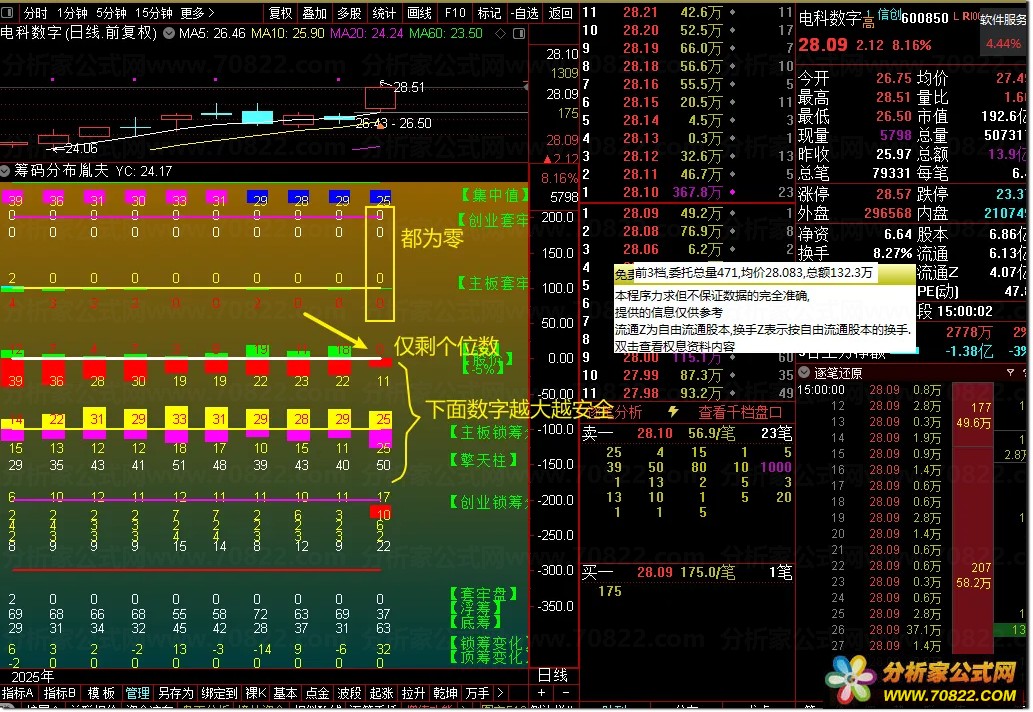Switch to 基本 indicator
This screenshot has width=1033, height=712.
(285, 693)
